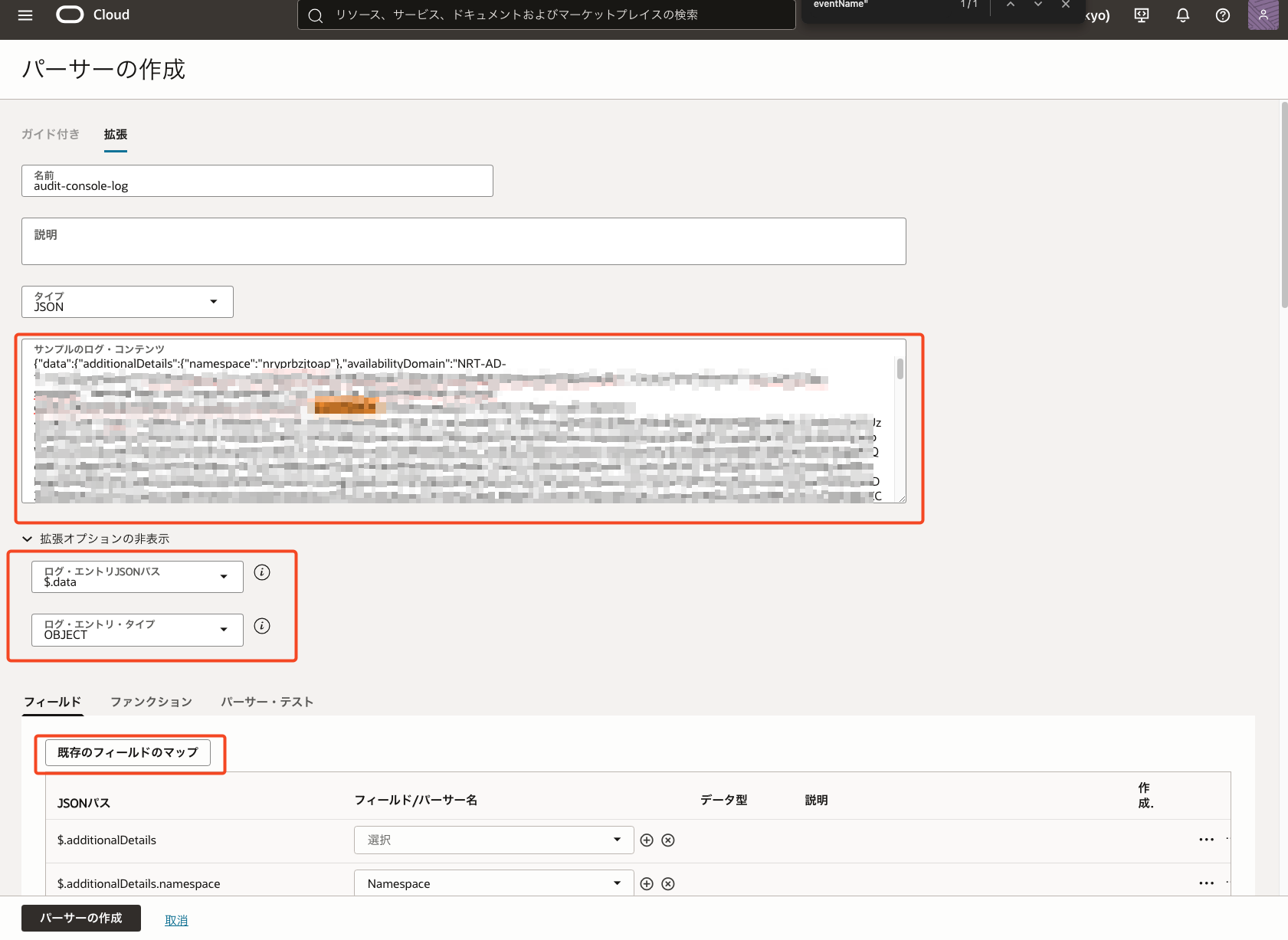Click remove icon in $.additionalDetails.namespace row
Screen dimensions: 1288x940
668,884
